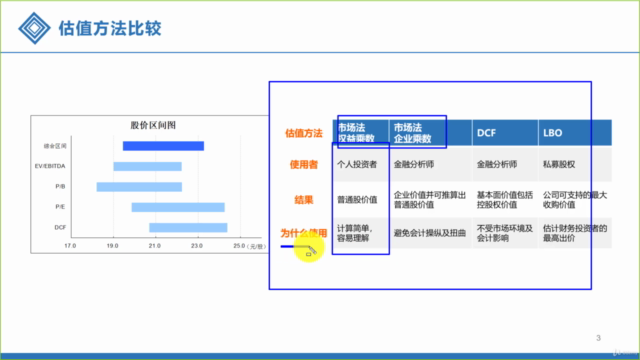Click the 21.0 axis value
The image size is (640, 360).
click(155, 246)
